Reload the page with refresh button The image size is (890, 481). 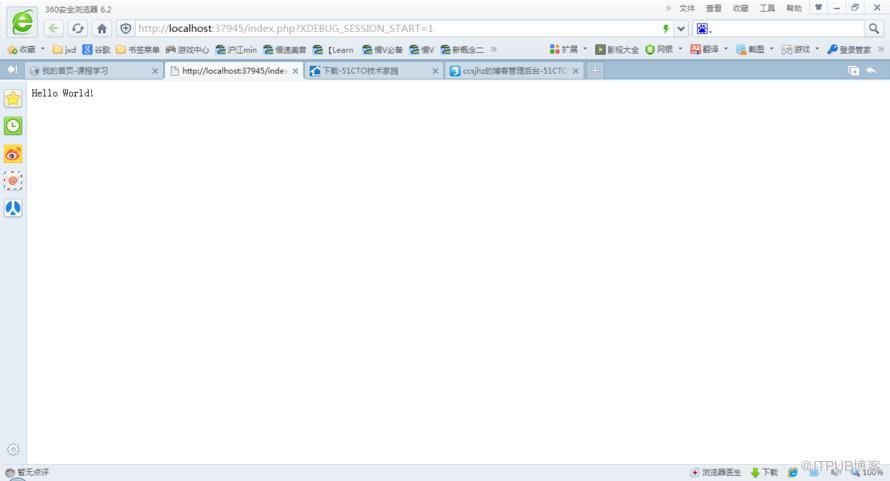coord(78,28)
